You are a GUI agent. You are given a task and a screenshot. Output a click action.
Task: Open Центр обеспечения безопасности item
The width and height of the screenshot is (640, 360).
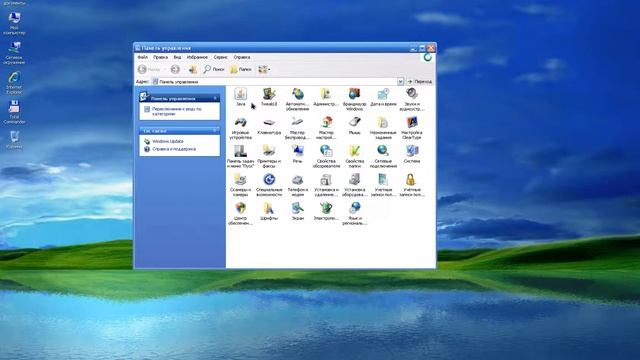click(x=240, y=213)
